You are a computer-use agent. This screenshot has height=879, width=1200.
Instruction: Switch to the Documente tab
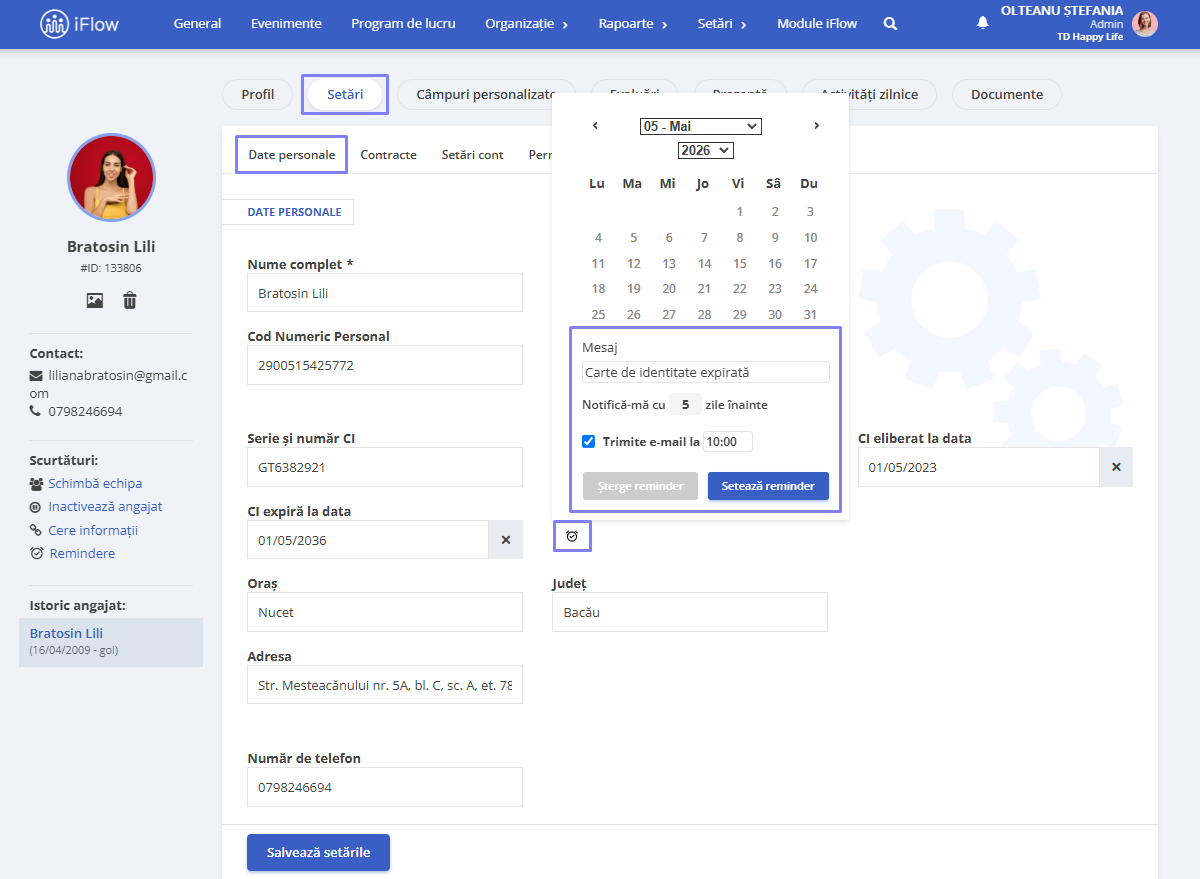pos(1007,94)
